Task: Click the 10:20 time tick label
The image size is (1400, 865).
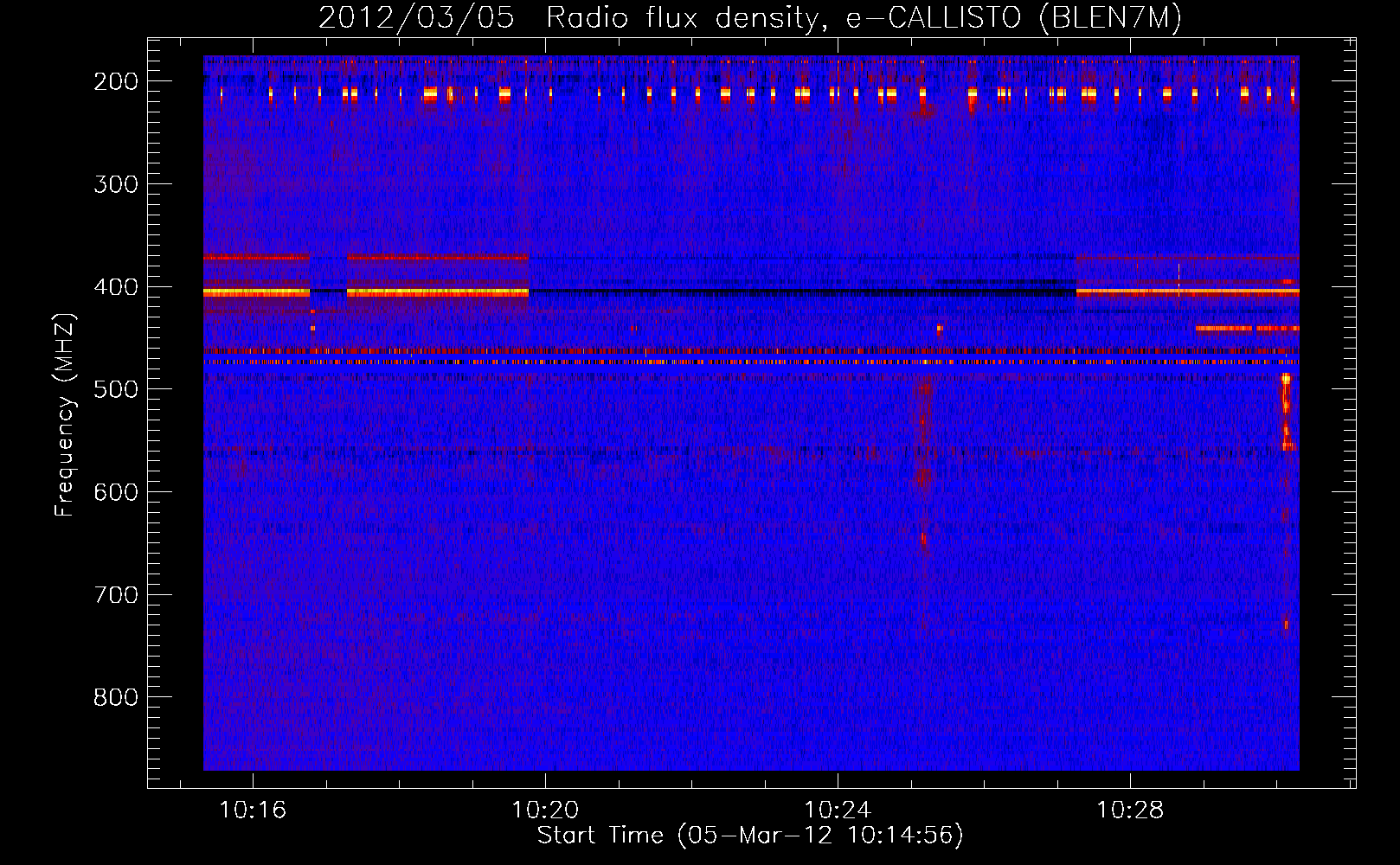Action: click(x=545, y=811)
